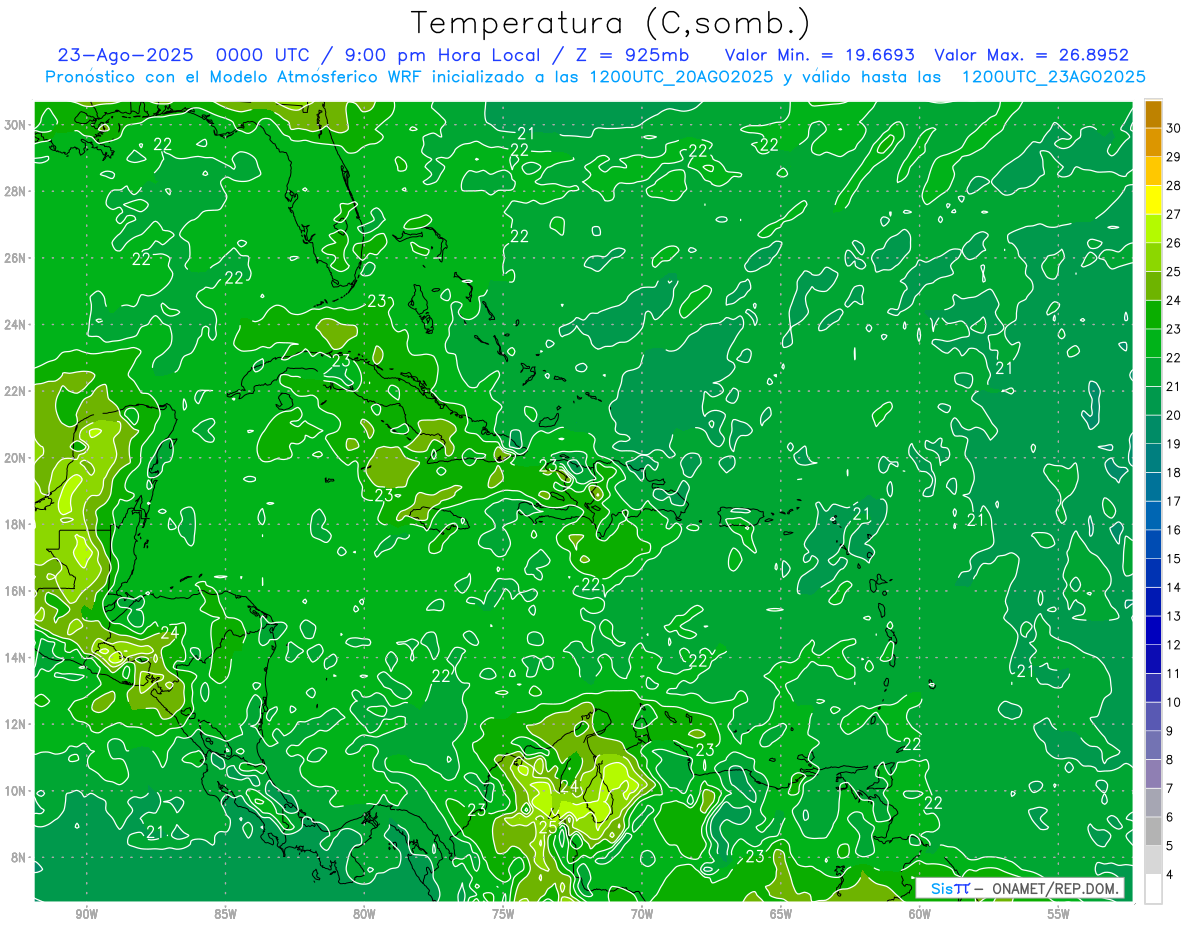Click color scale label "26"
1200x927 pixels.
coord(1174,243)
